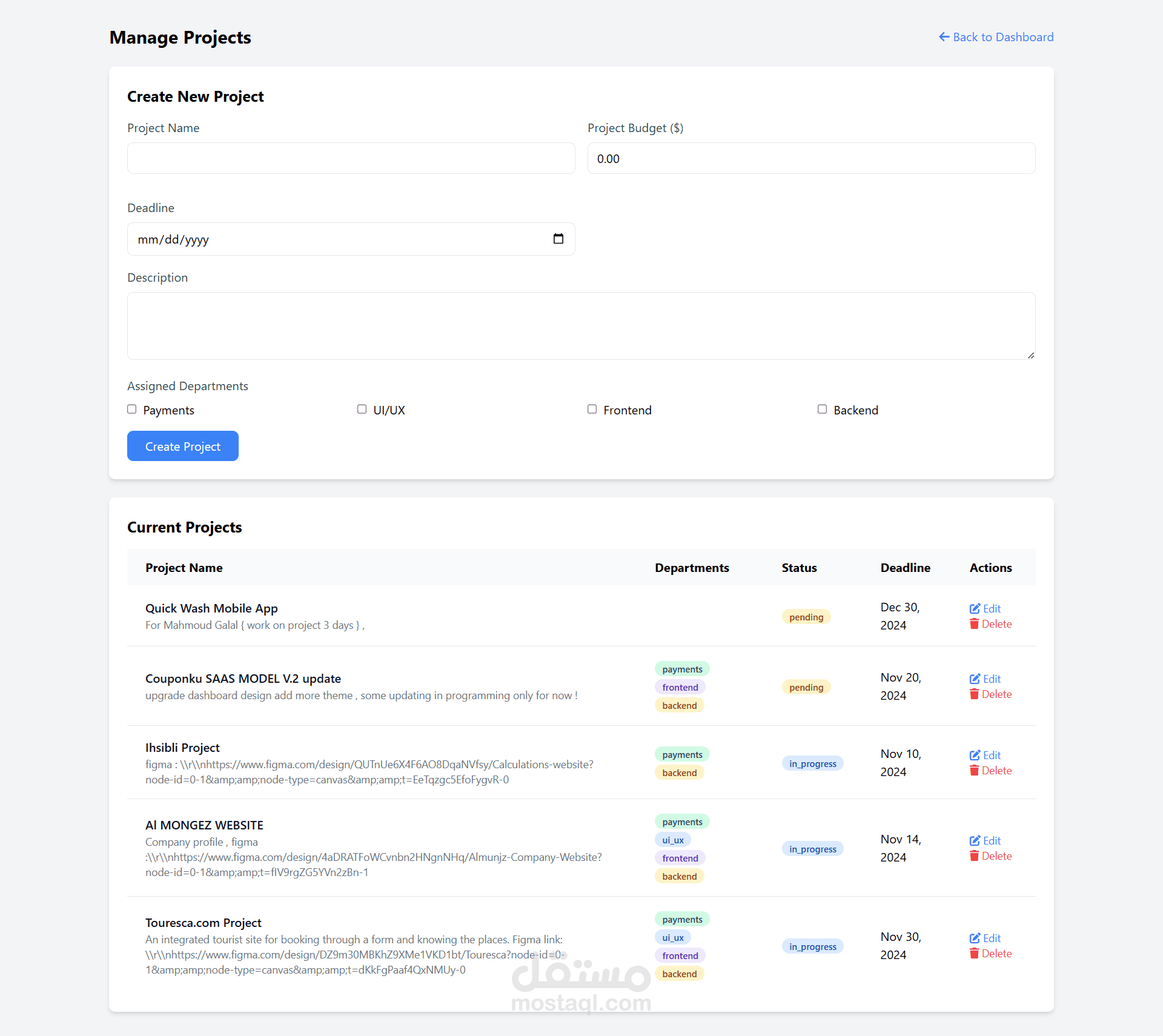Open the deadline calendar picker icon
This screenshot has width=1163, height=1036.
(558, 239)
